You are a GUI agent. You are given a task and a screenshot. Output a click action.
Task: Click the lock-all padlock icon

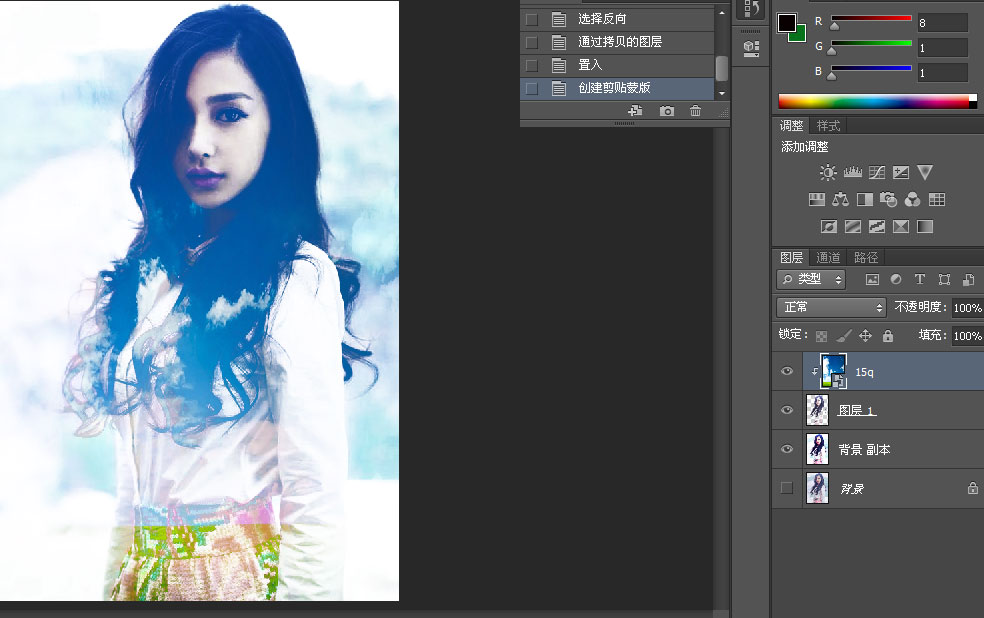(x=887, y=336)
